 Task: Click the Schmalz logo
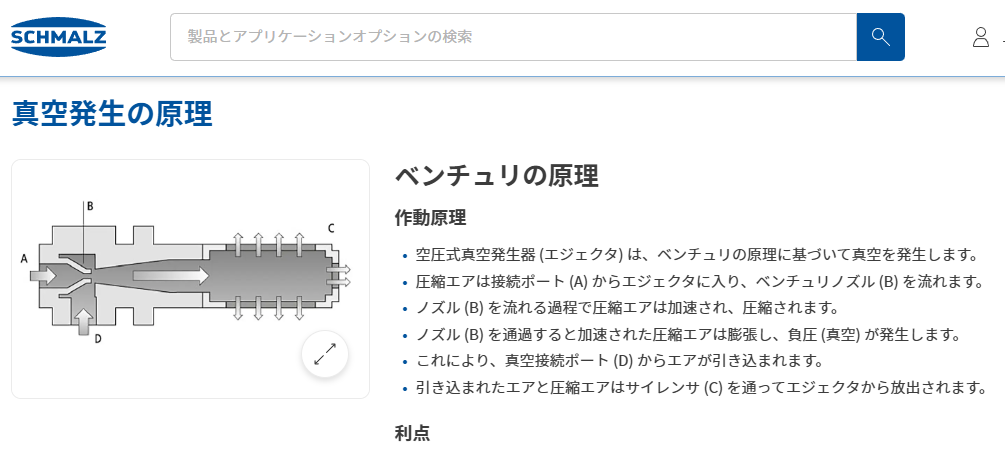(x=58, y=37)
